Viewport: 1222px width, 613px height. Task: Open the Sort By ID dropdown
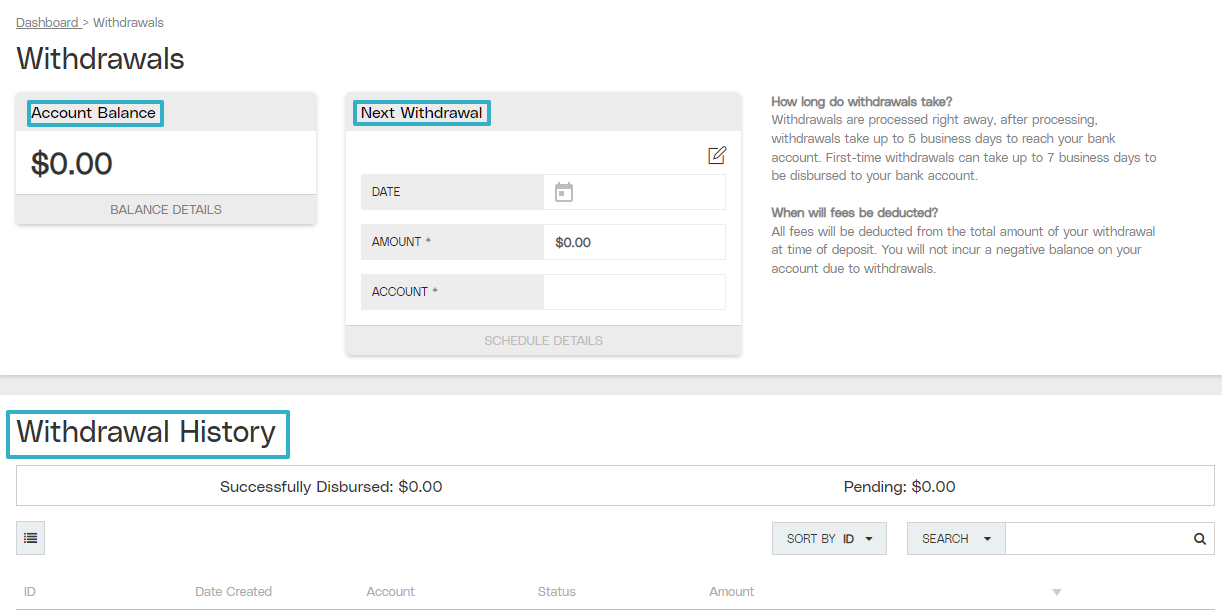[x=829, y=538]
